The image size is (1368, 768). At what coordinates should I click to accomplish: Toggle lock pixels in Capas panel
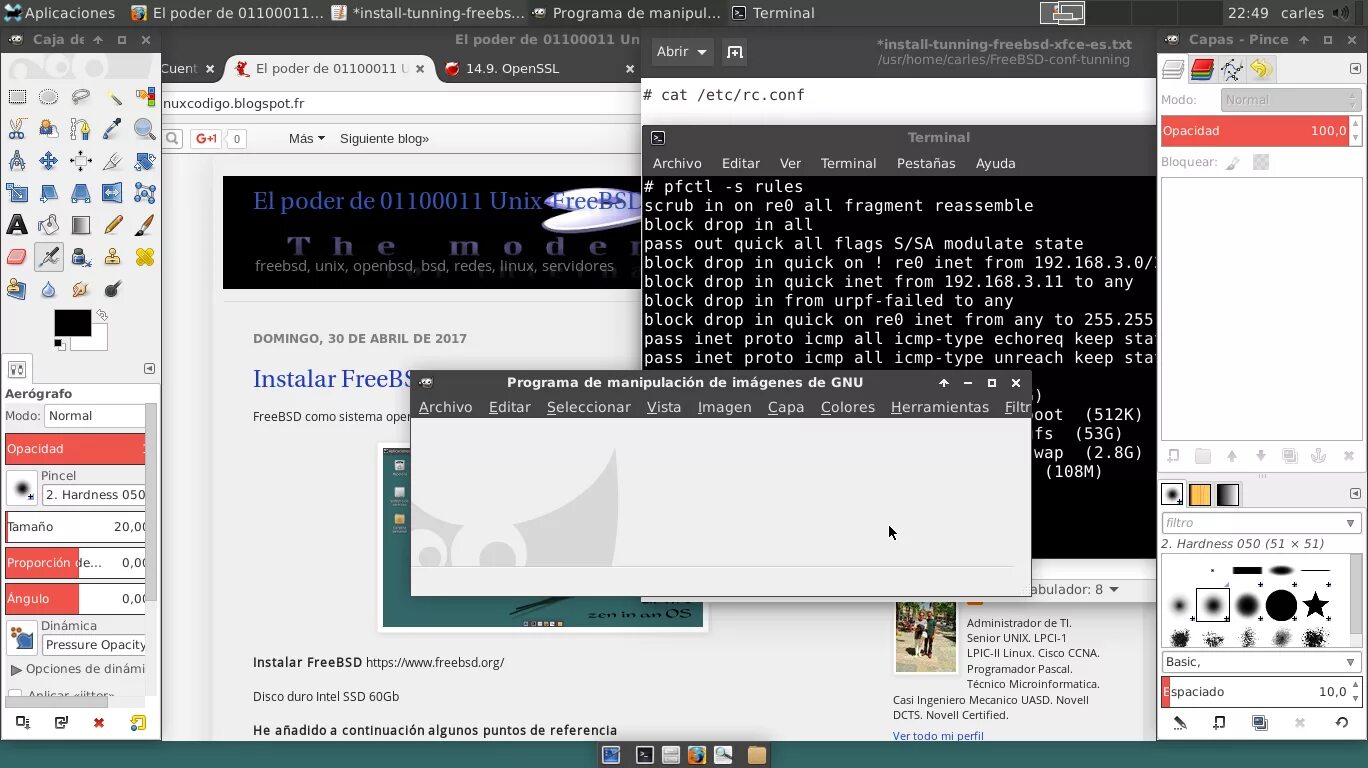click(x=1233, y=162)
